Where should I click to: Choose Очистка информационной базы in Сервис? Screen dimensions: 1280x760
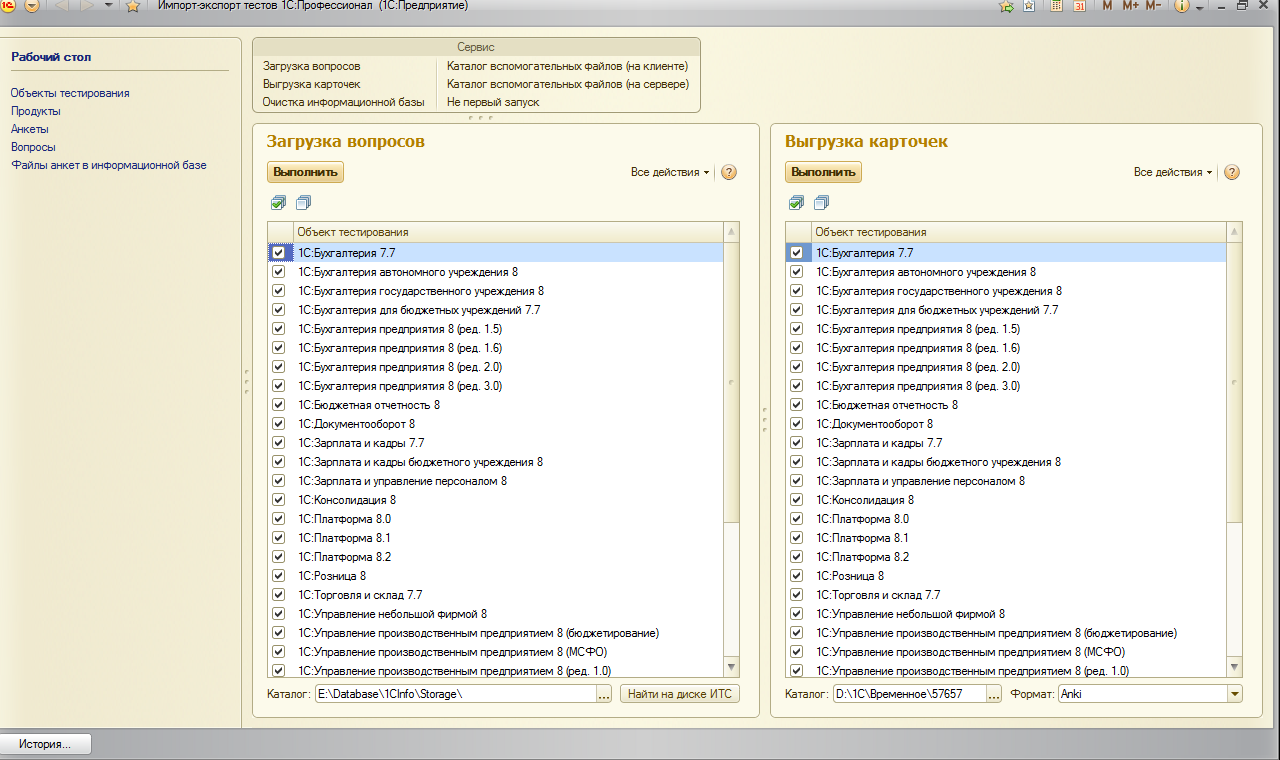pyautogui.click(x=343, y=102)
